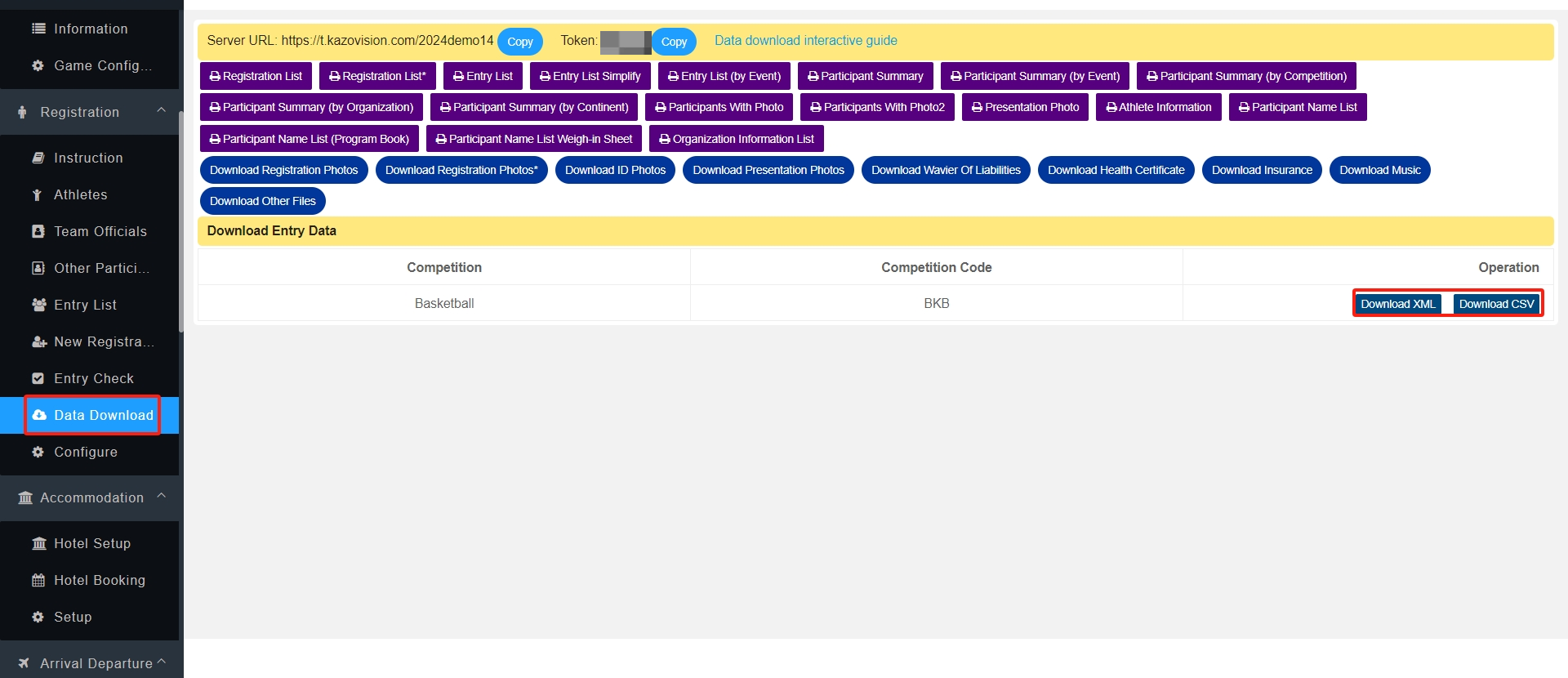Click the Entry List group icon
Screen dimensions: 1568x678
click(x=38, y=305)
